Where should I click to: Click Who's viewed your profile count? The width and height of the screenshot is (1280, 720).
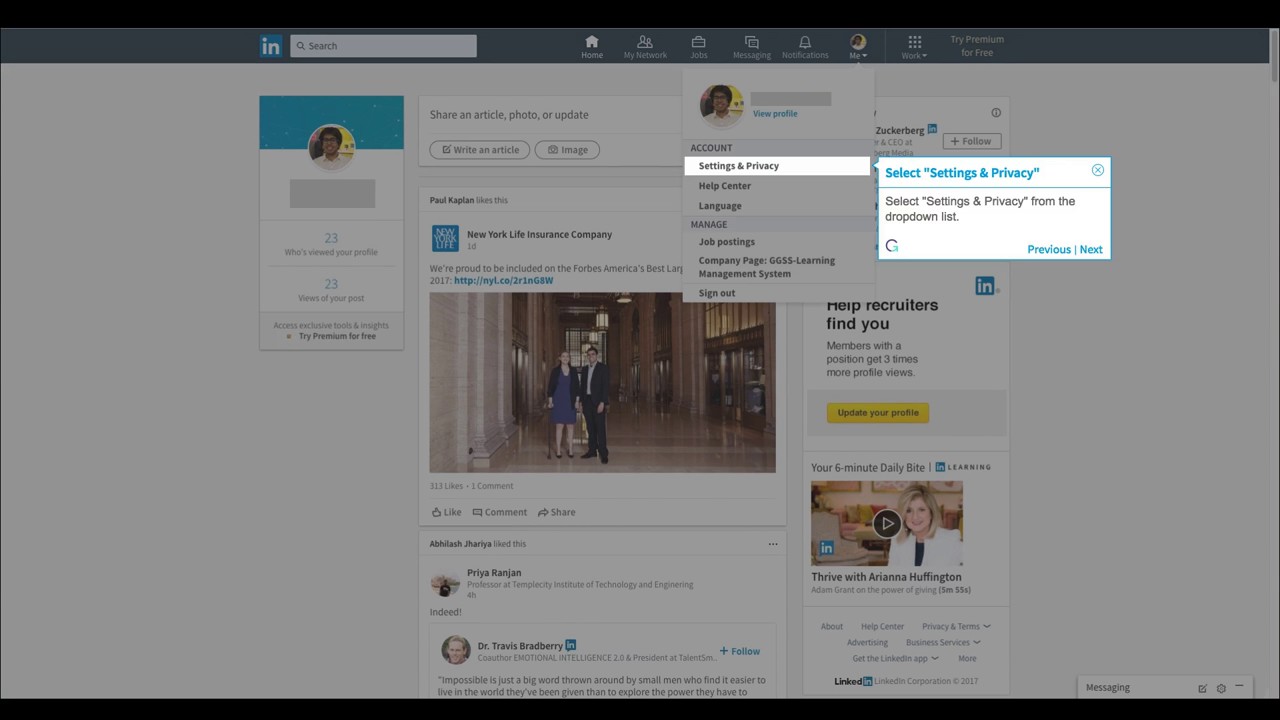coord(331,238)
